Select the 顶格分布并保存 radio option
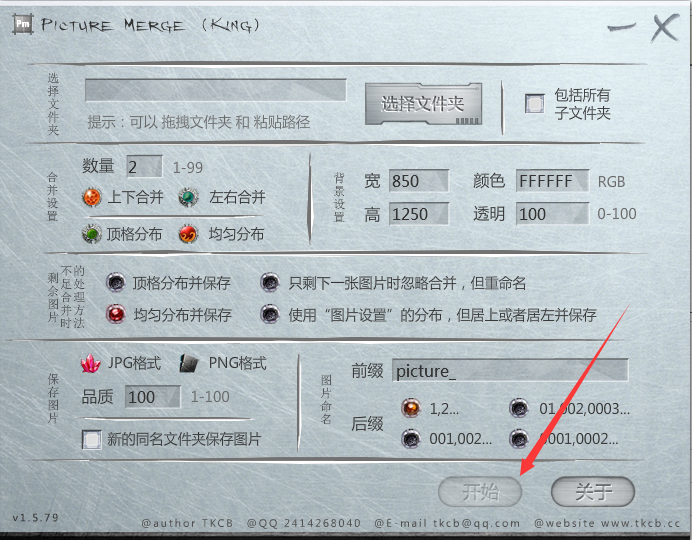 [x=116, y=282]
